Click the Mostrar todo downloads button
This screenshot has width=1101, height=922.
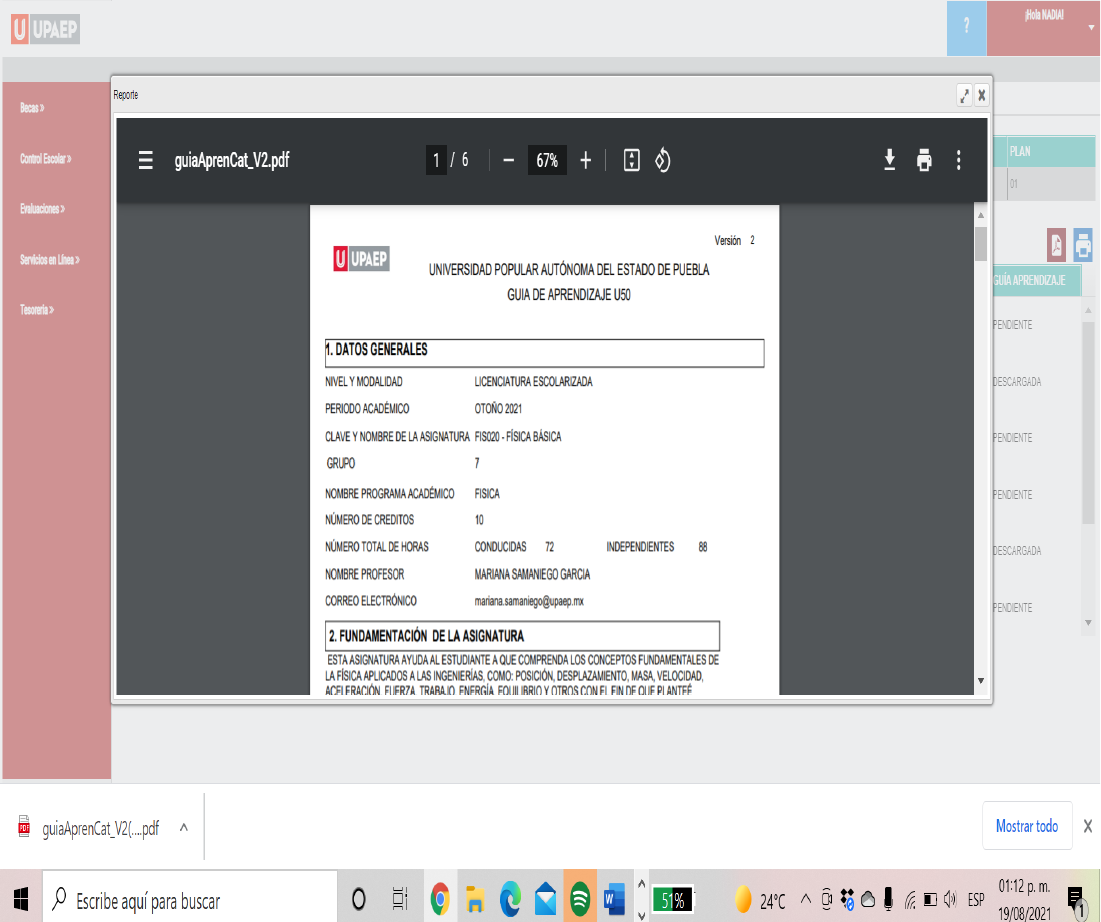pos(1026,826)
